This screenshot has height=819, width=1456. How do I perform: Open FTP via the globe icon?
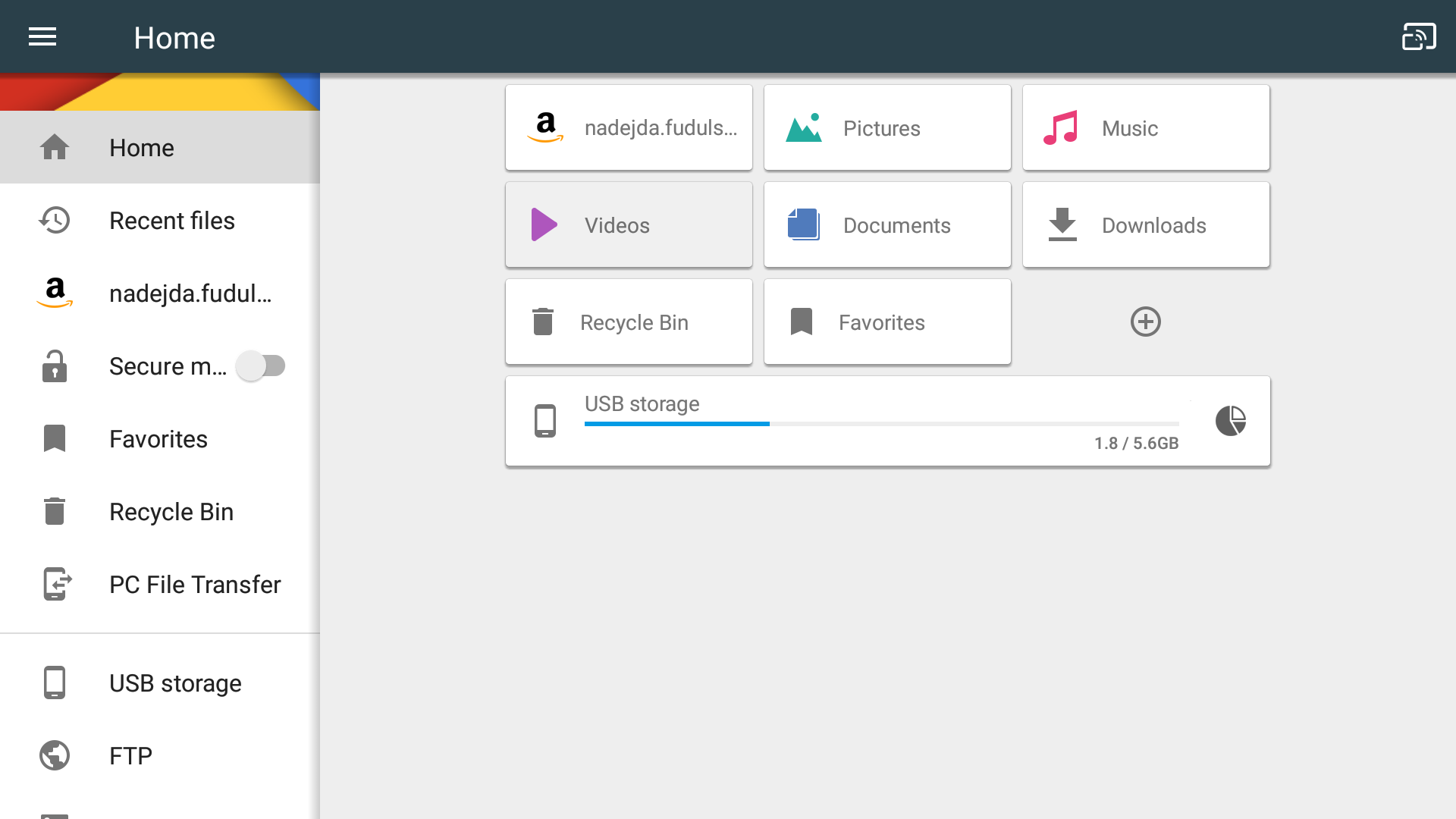54,755
